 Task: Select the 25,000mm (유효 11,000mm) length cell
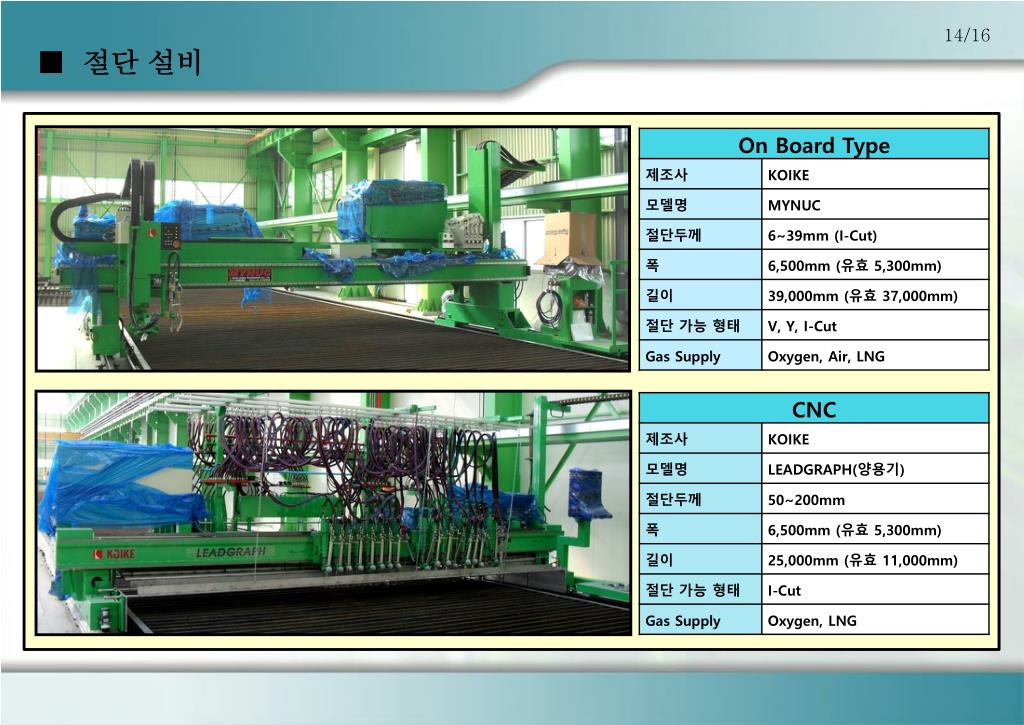[x=875, y=559]
